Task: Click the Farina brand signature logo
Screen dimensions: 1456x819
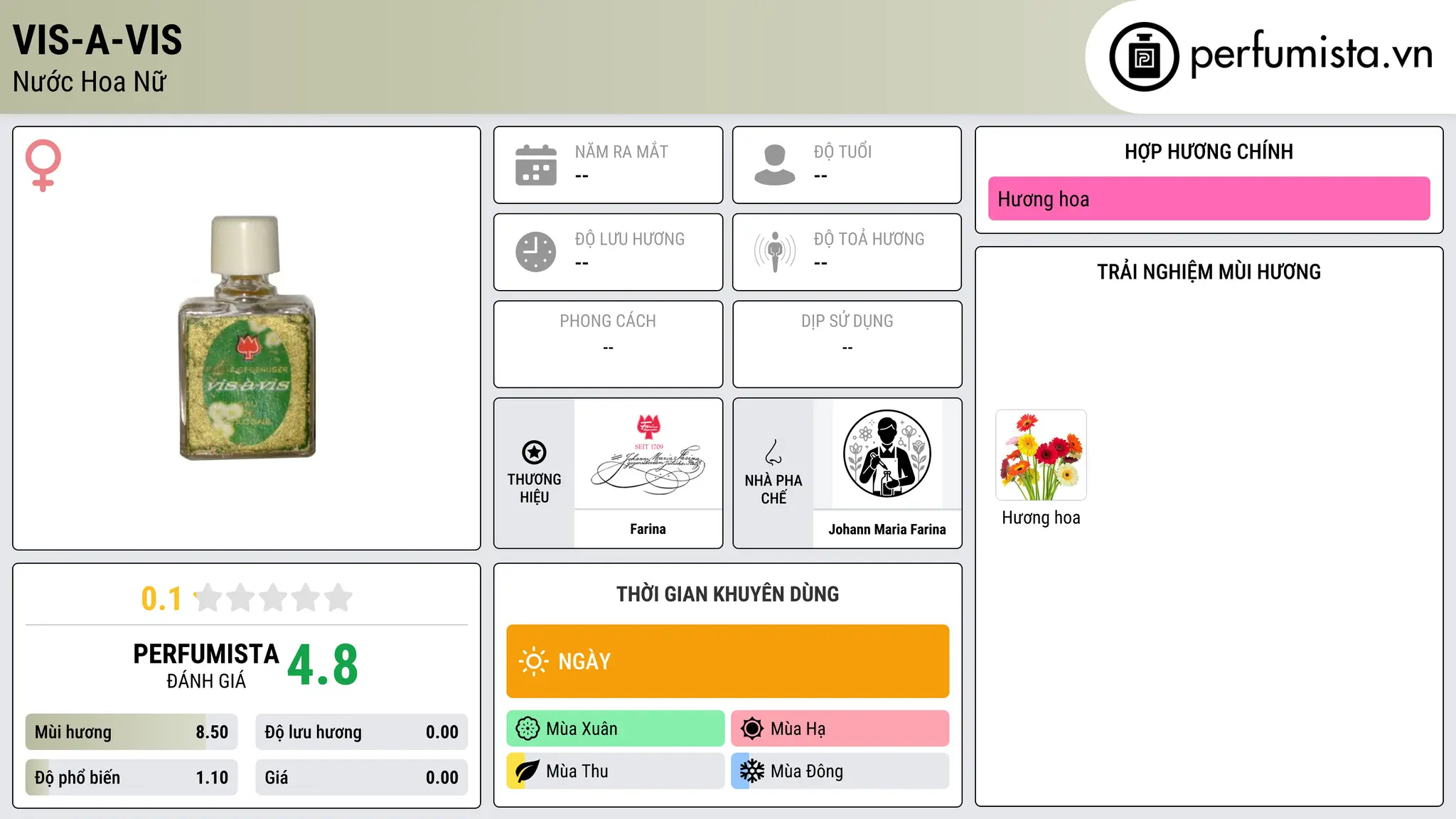Action: tap(648, 454)
